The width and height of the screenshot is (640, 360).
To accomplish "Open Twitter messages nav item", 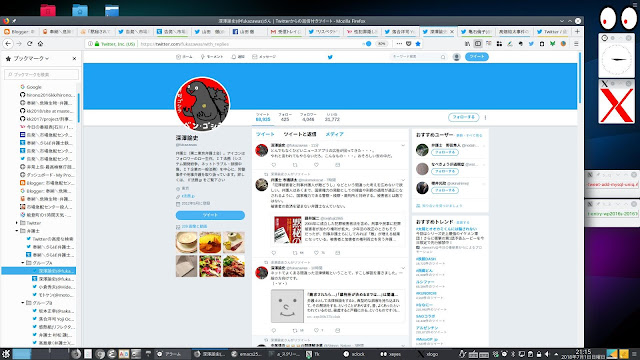I will coord(264,57).
